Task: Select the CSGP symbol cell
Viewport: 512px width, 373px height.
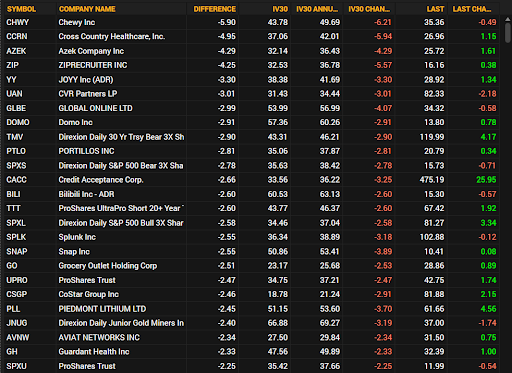Action: (x=17, y=294)
